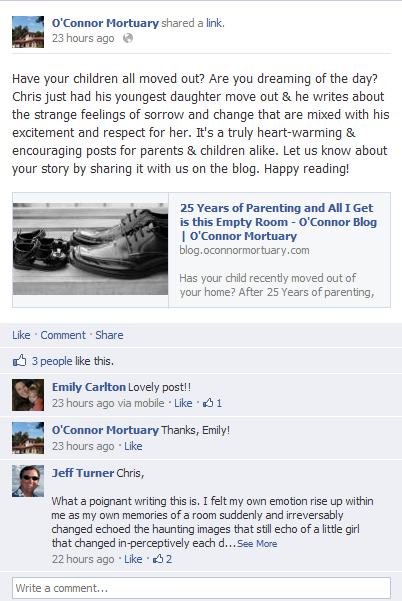The width and height of the screenshot is (402, 601).
Task: View the 3 people who like this
Action: (x=52, y=361)
